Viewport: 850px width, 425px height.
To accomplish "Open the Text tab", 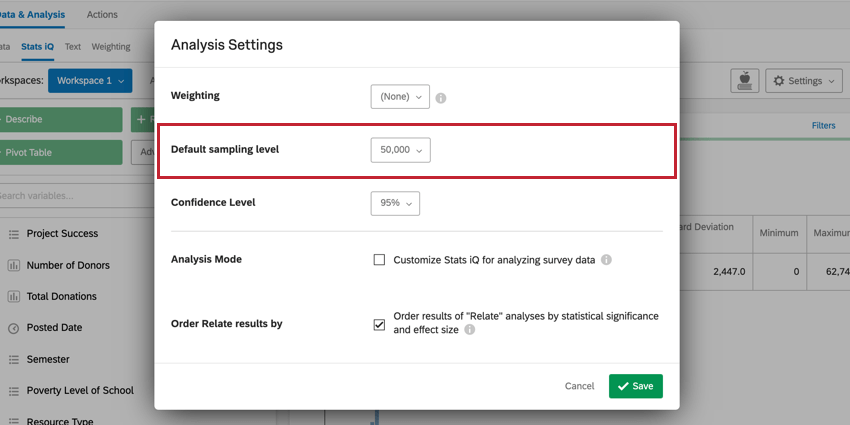I will click(x=73, y=47).
